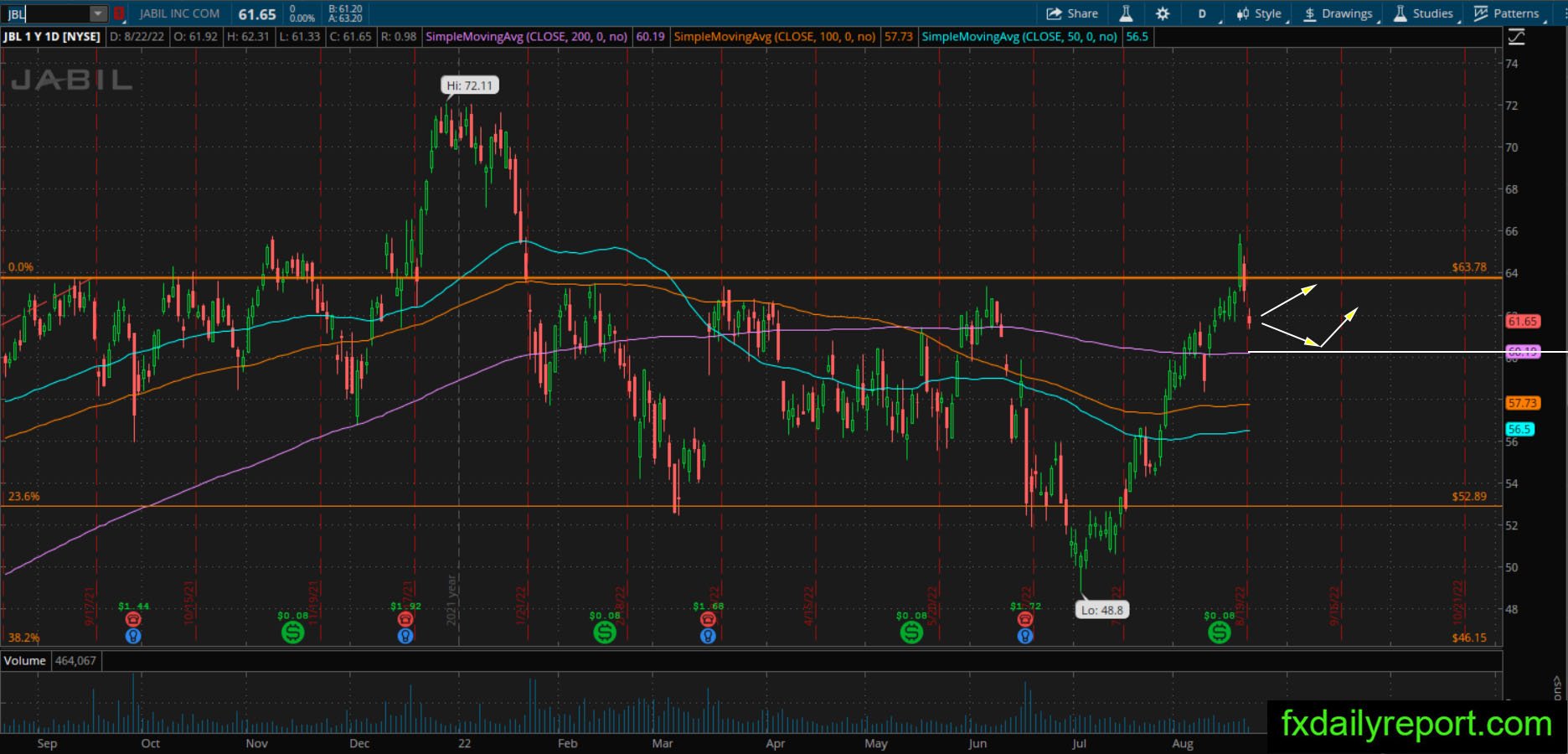Click the $1.92 earnings phone icon
The width and height of the screenshot is (1568, 754).
pyautogui.click(x=405, y=619)
